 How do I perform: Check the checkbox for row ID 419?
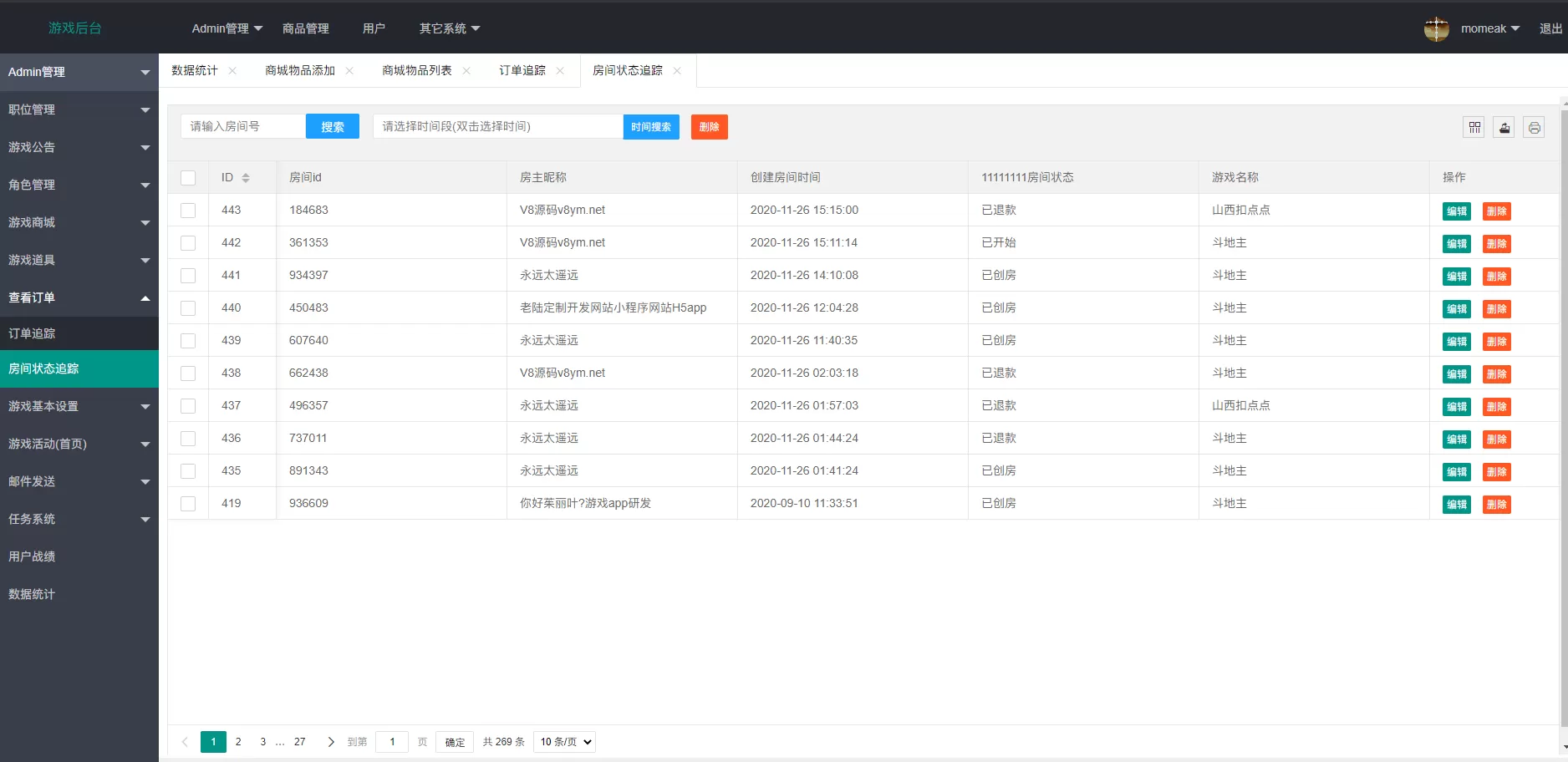tap(188, 503)
